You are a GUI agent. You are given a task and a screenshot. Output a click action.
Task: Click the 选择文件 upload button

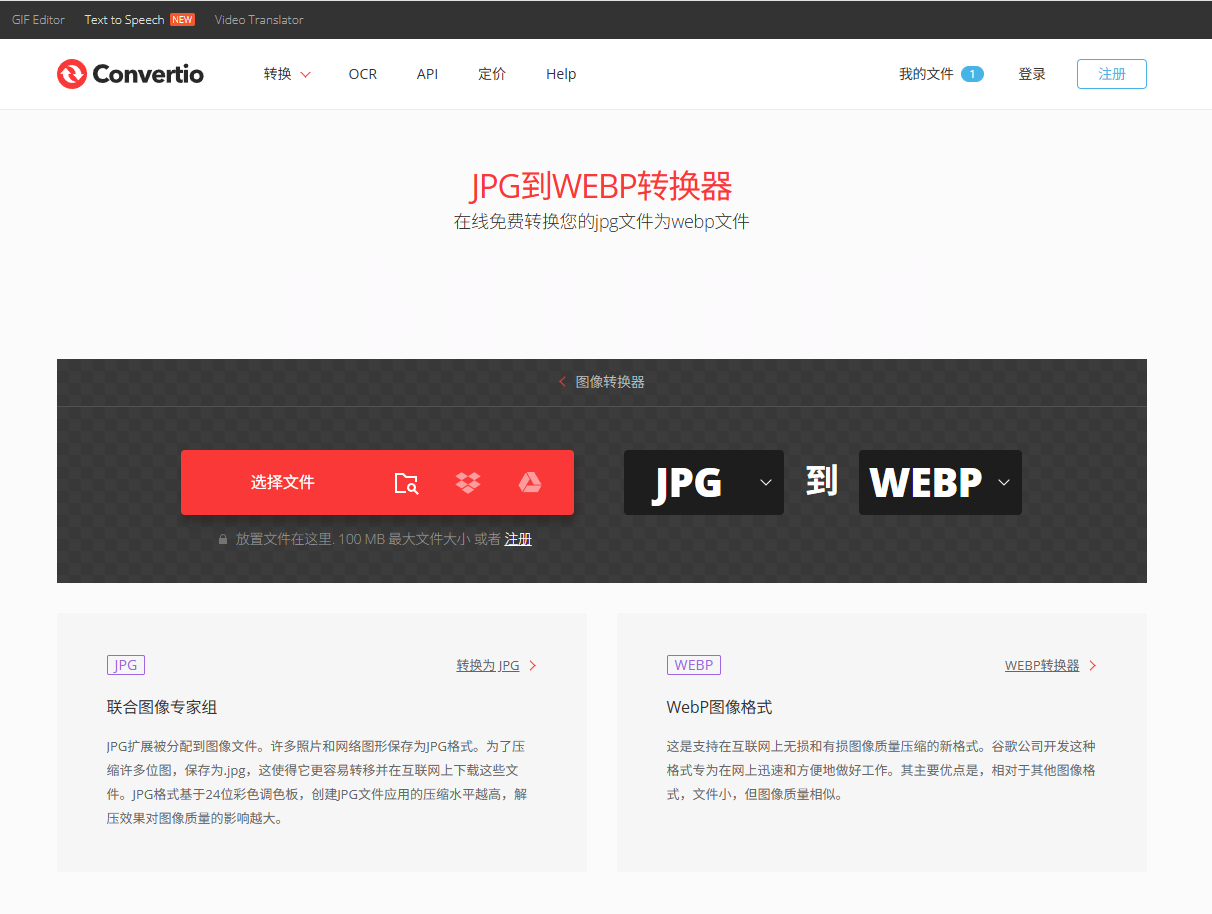[283, 482]
